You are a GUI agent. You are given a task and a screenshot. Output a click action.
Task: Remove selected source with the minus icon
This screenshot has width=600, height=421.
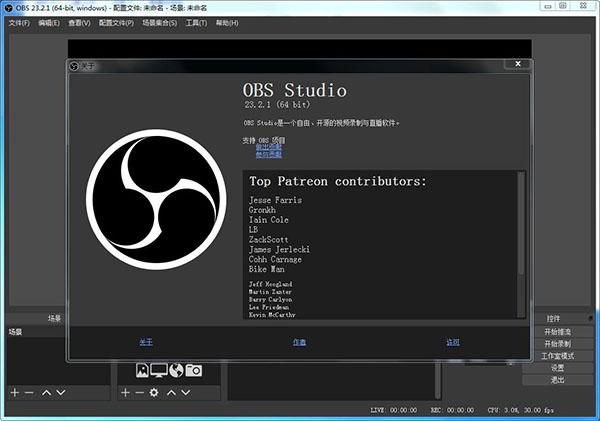coord(140,392)
